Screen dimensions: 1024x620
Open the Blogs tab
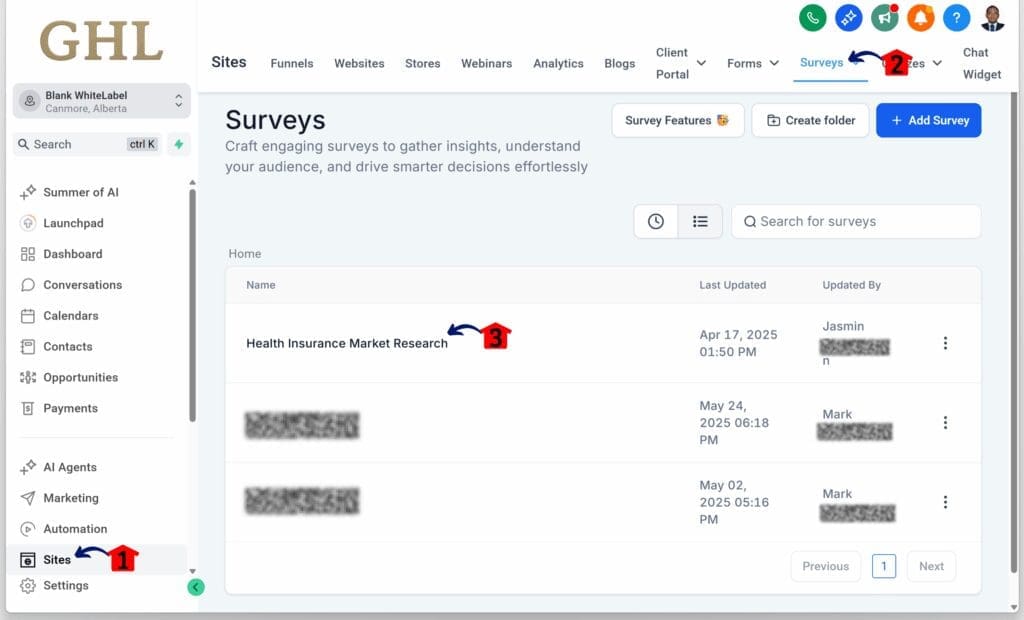point(620,63)
